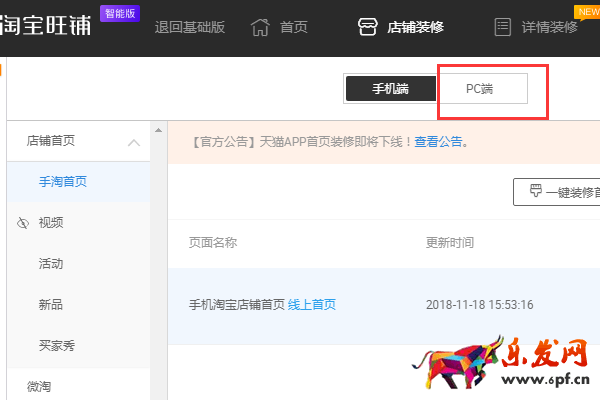Screen dimensions: 600x400
Task: Switch to 手机端 view
Action: coord(390,88)
